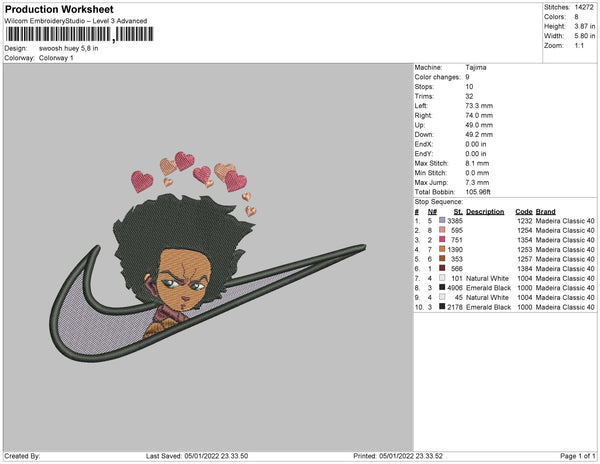Click thread code '1253'
Screen dimensions: 600x464
tap(525, 249)
